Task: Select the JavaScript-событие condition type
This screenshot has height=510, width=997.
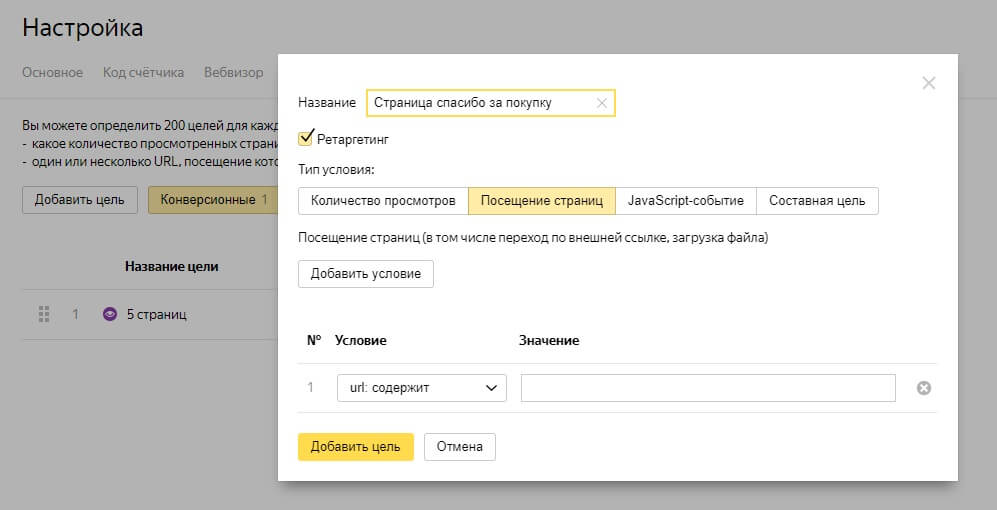Action: tap(685, 201)
